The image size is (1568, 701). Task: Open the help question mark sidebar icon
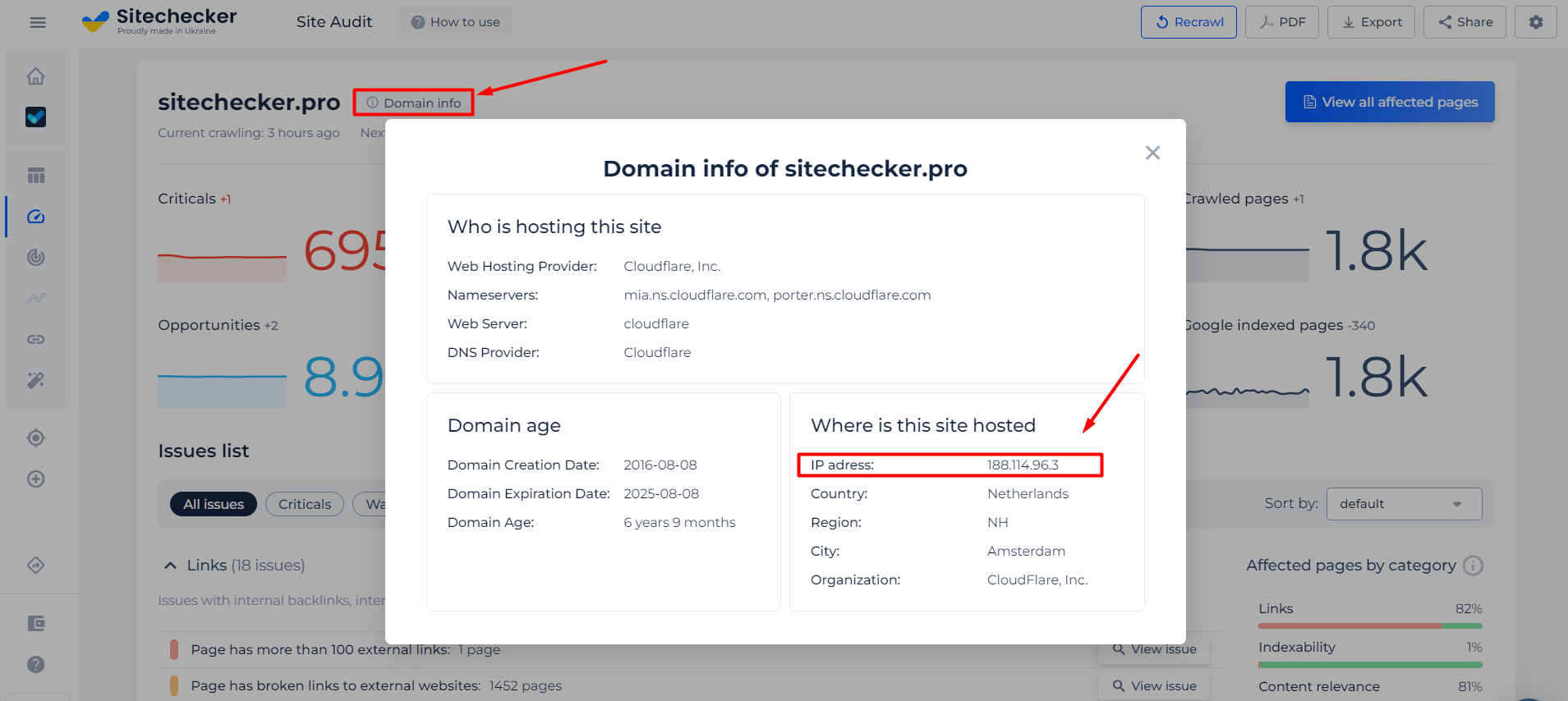tap(36, 665)
